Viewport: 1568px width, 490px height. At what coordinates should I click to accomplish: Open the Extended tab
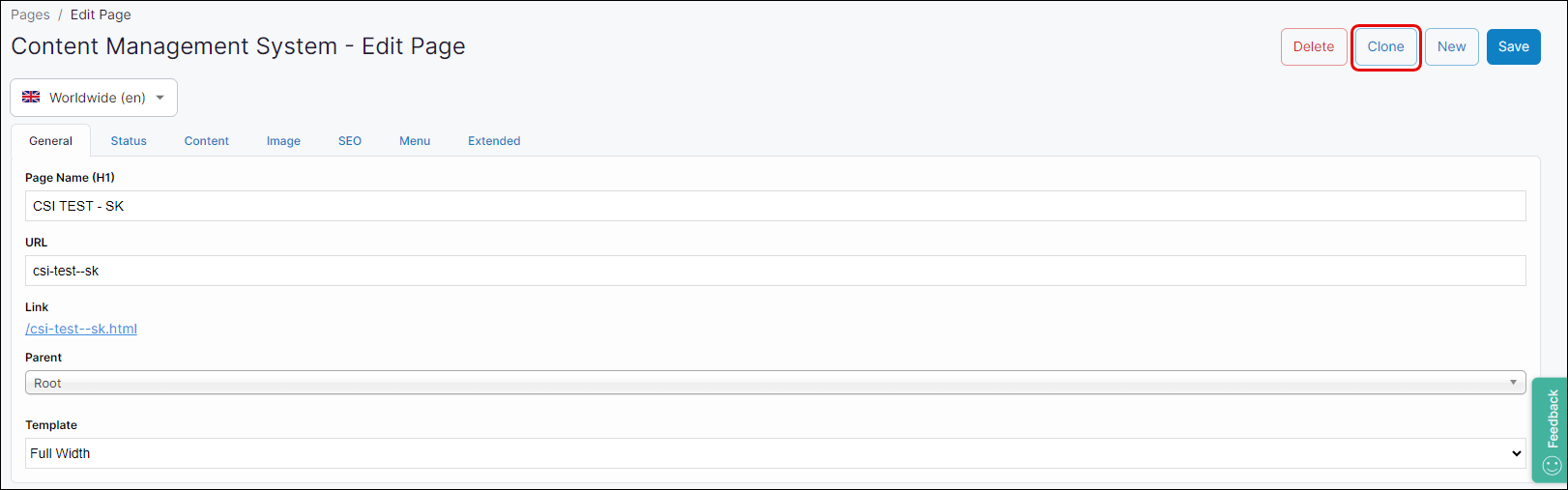point(494,141)
